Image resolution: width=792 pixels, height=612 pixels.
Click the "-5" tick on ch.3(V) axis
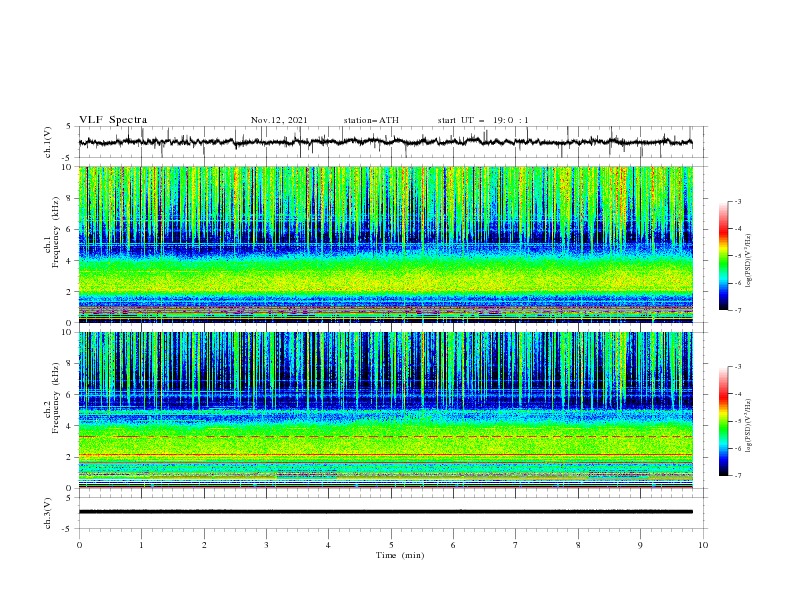68,529
